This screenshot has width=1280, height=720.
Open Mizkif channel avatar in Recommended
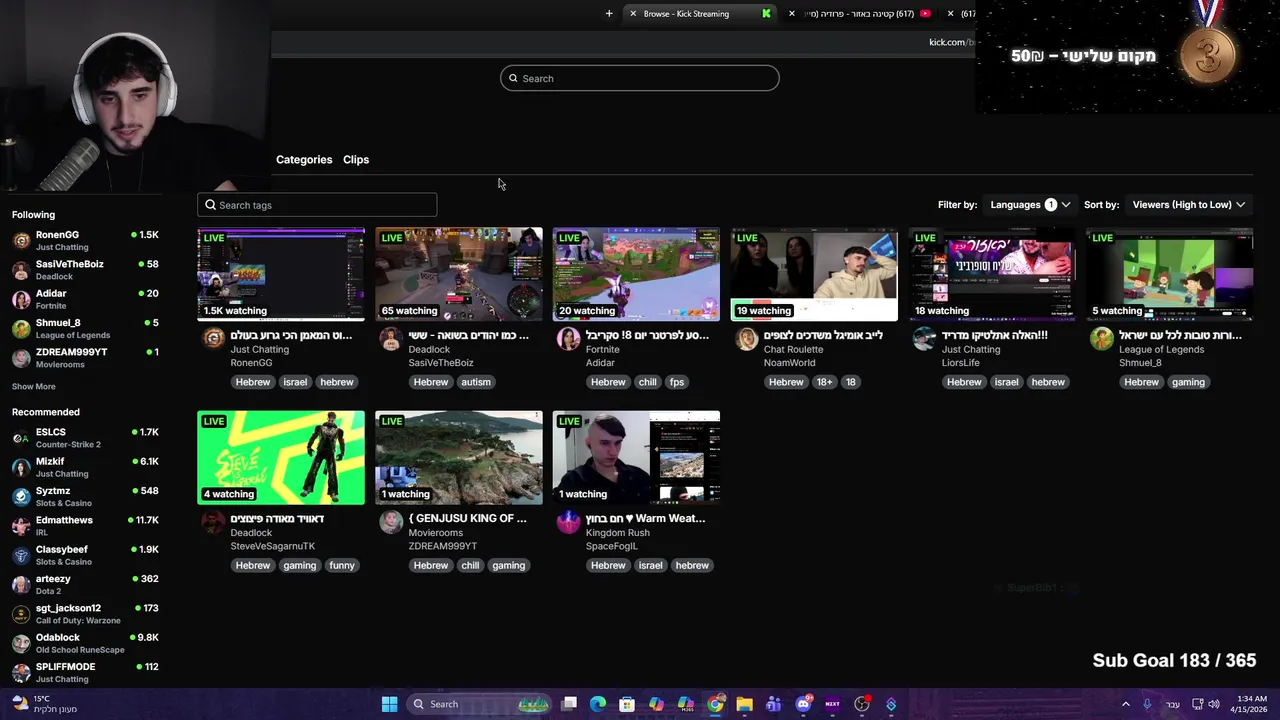click(21, 468)
